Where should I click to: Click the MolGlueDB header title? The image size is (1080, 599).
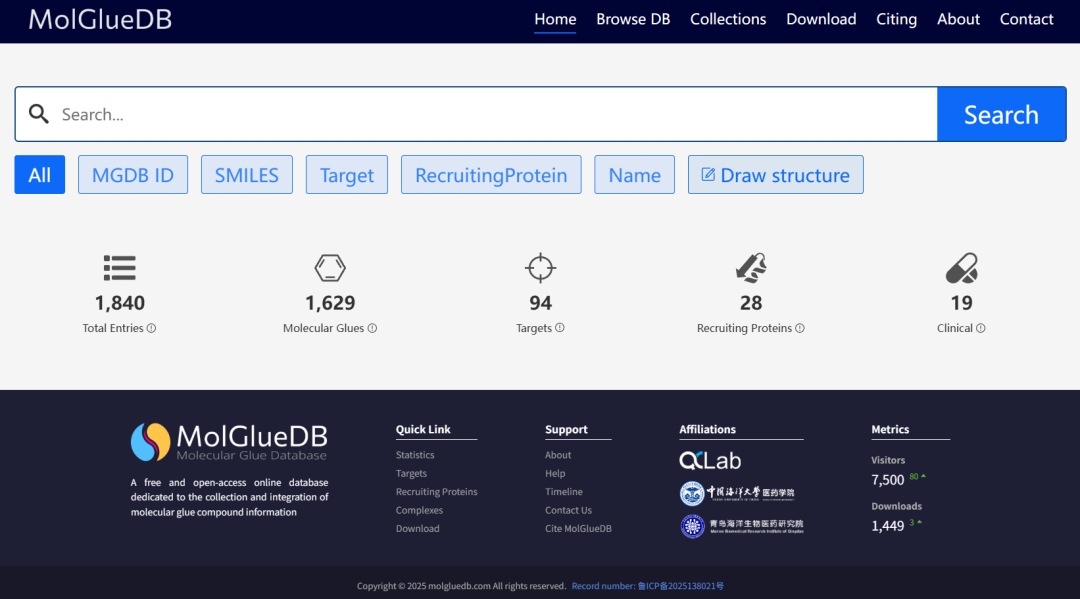(x=101, y=19)
